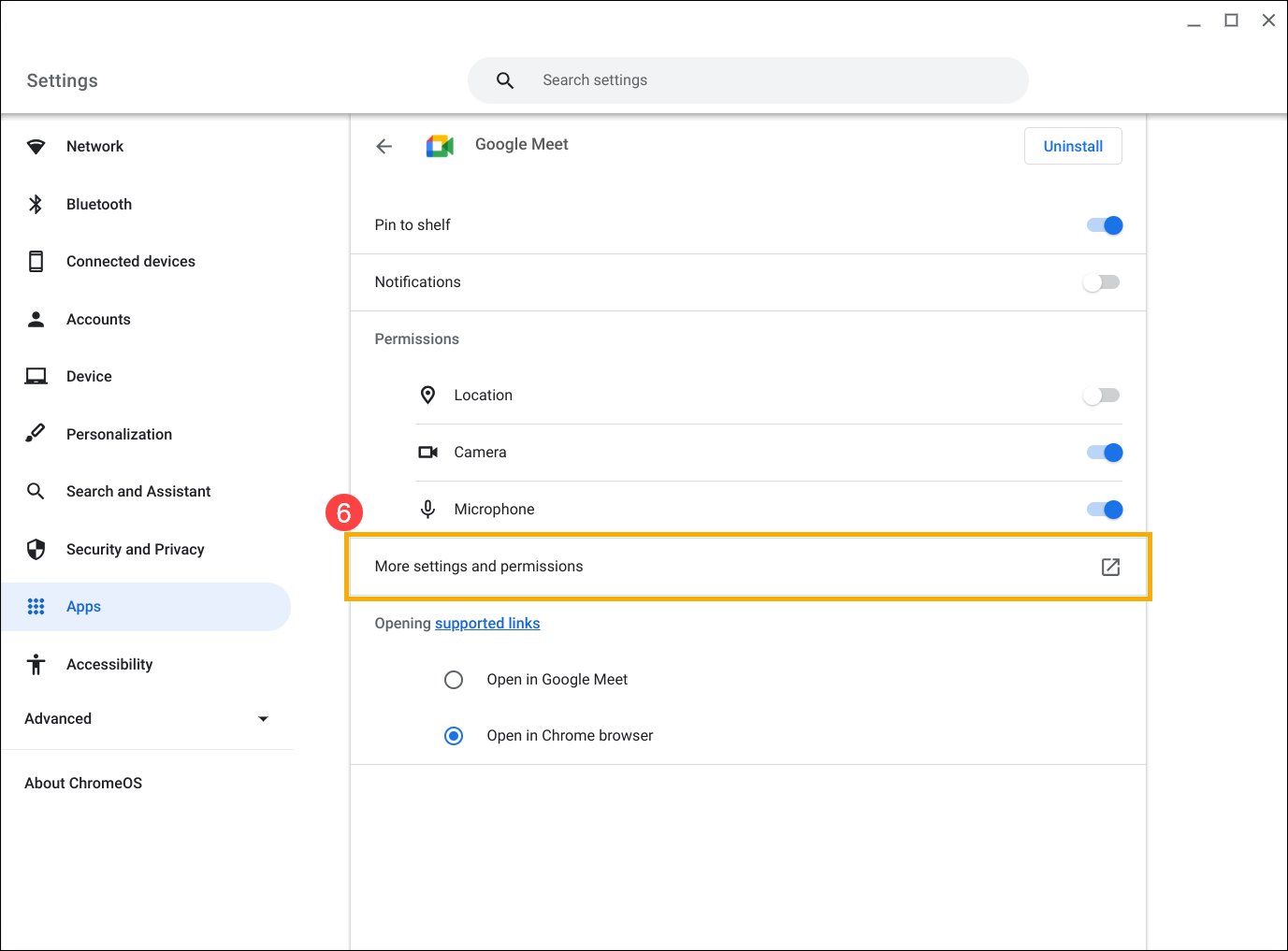
Task: Click the Google Meet title text
Action: point(522,144)
